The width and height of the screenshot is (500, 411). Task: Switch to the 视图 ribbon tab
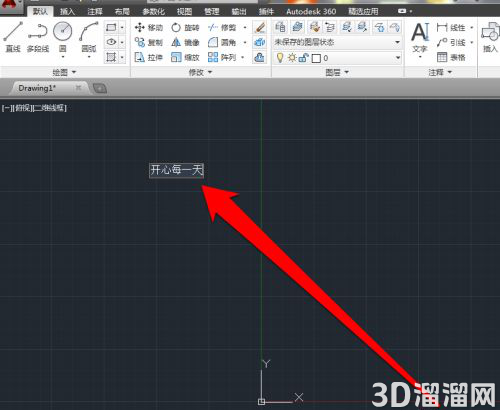pyautogui.click(x=184, y=12)
